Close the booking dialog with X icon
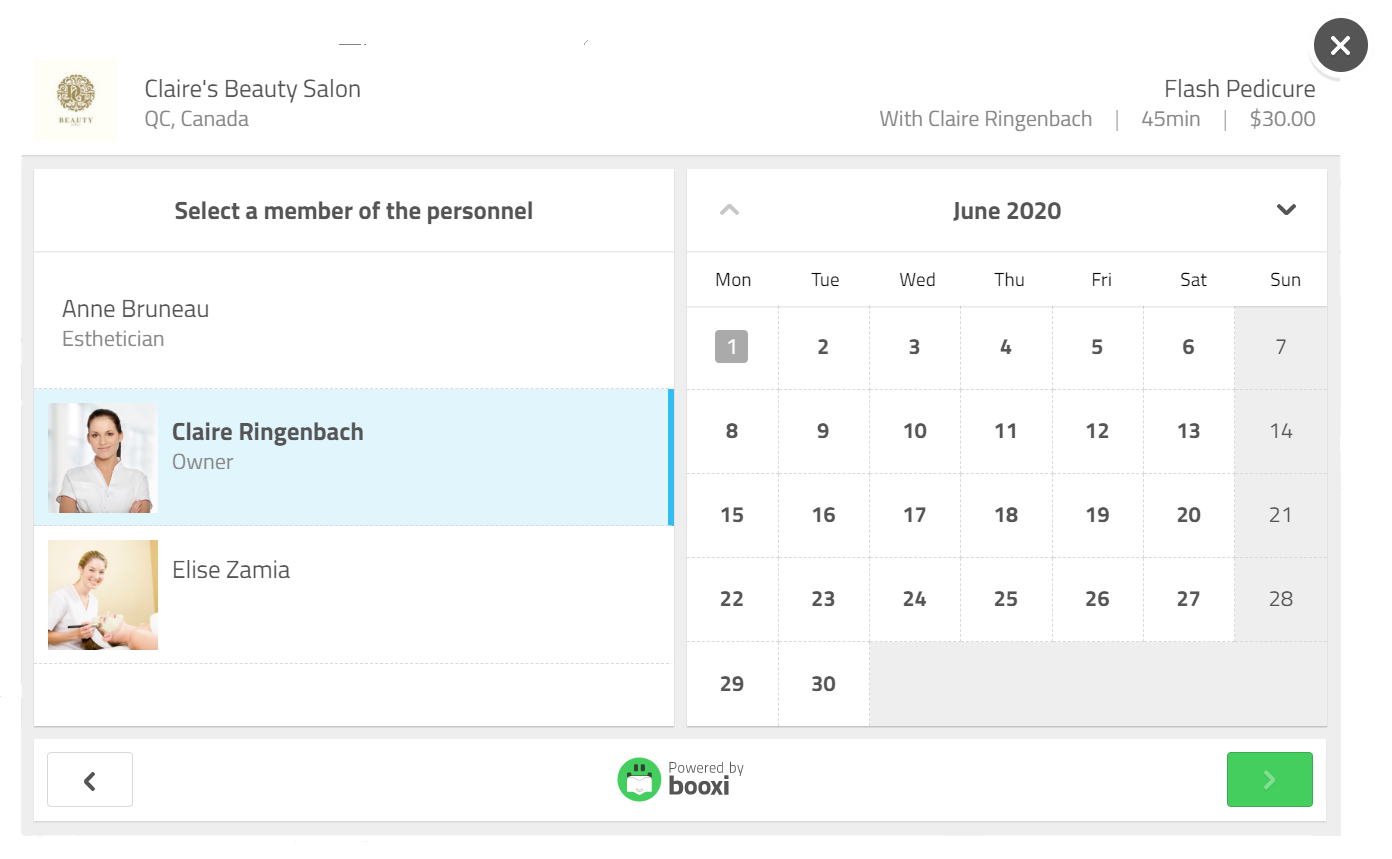The image size is (1392, 859). pyautogui.click(x=1340, y=45)
